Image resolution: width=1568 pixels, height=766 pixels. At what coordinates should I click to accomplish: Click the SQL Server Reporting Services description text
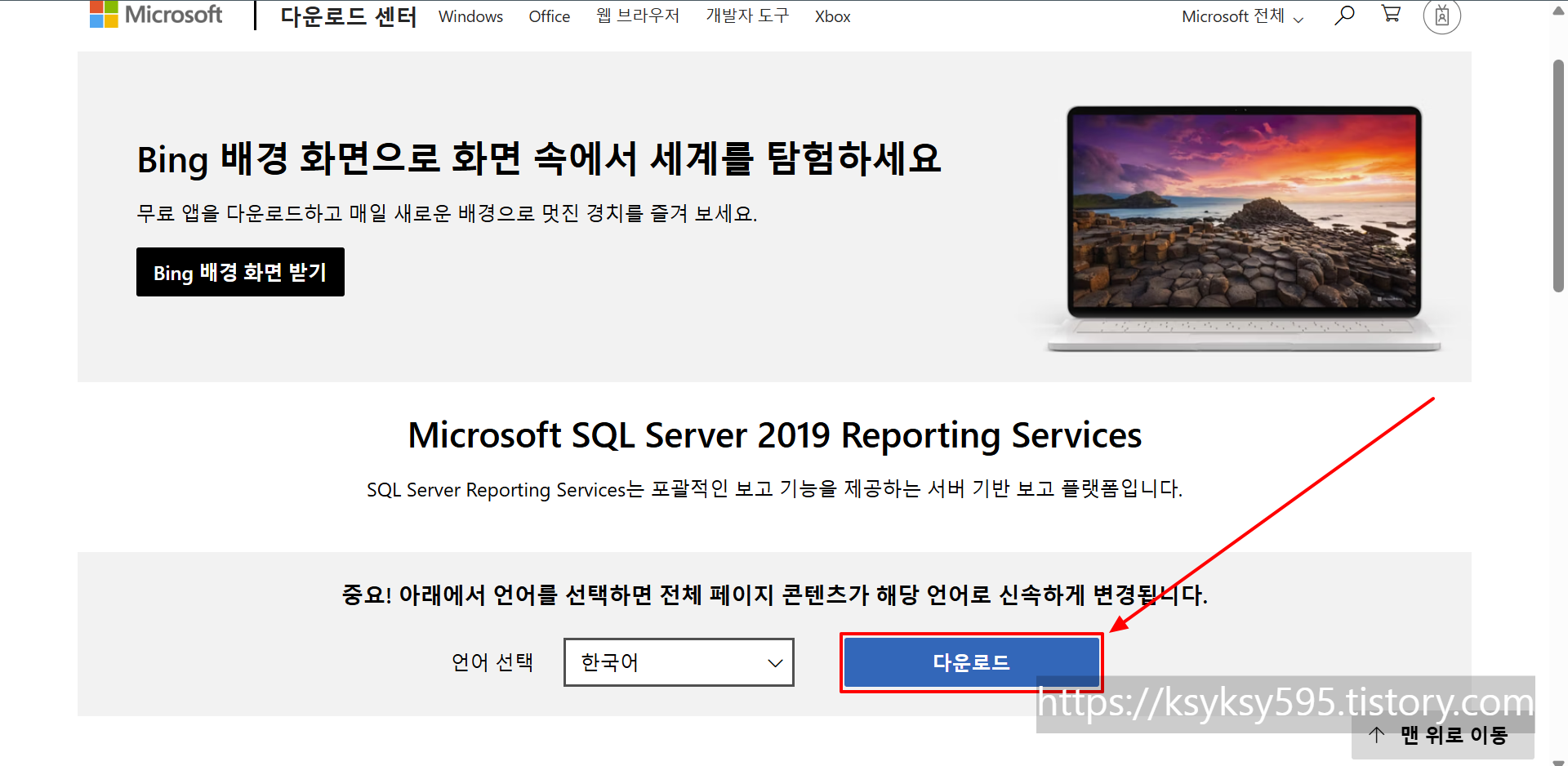[x=774, y=489]
